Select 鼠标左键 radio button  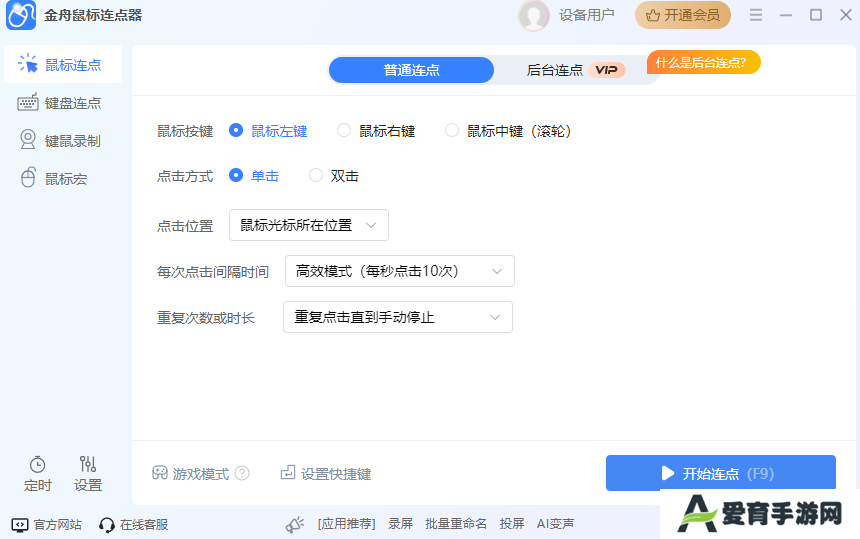236,131
